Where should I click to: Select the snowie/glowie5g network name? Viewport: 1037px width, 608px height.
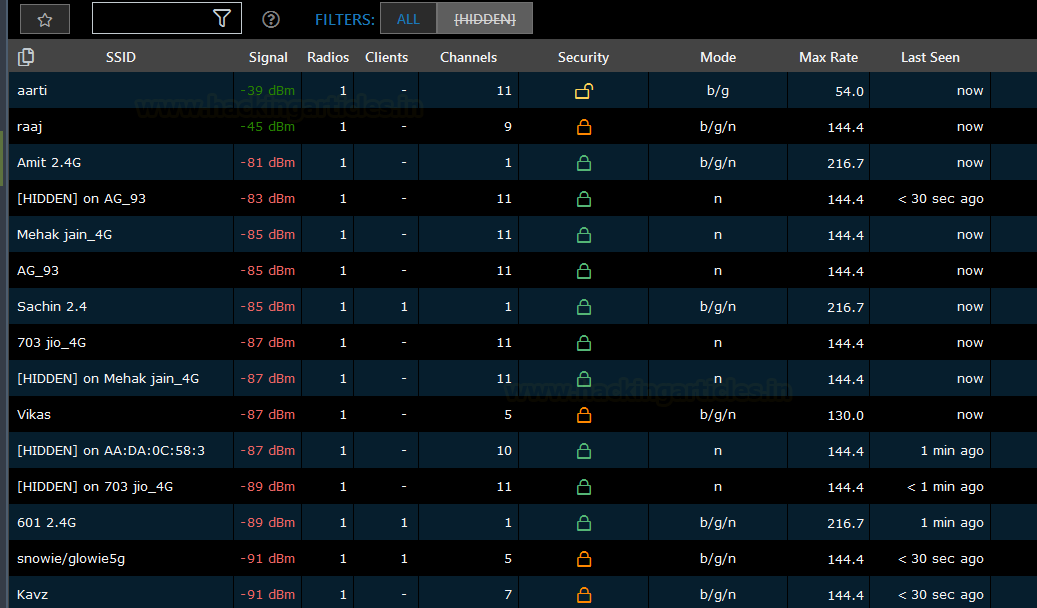tap(71, 559)
